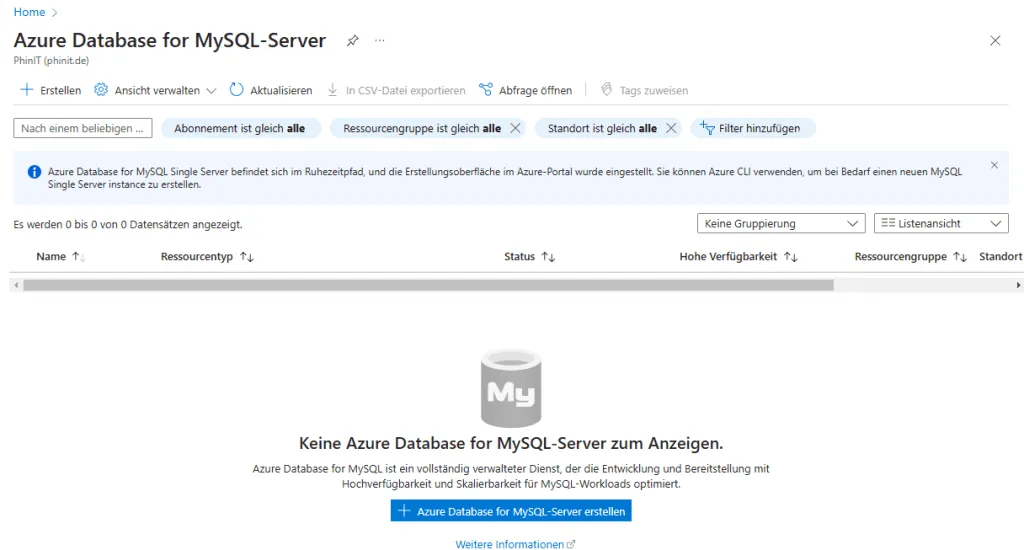This screenshot has width=1024, height=550.
Task: Click the Erstellen plus icon
Action: [27, 90]
